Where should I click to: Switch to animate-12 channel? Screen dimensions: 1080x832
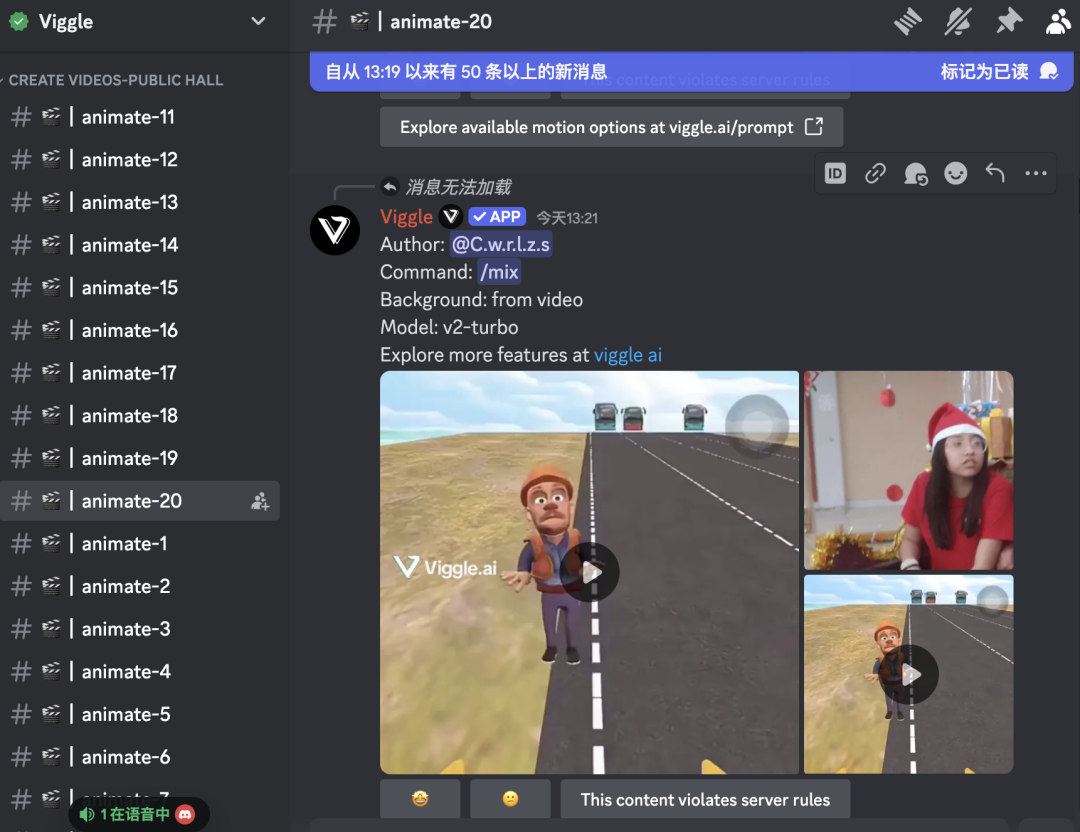coord(140,160)
